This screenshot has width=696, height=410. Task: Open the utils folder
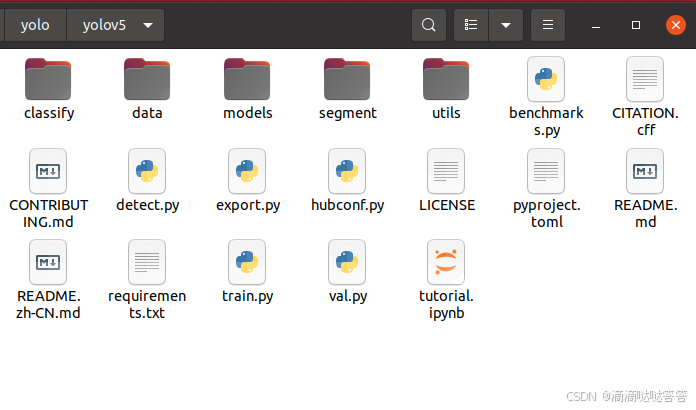point(446,79)
